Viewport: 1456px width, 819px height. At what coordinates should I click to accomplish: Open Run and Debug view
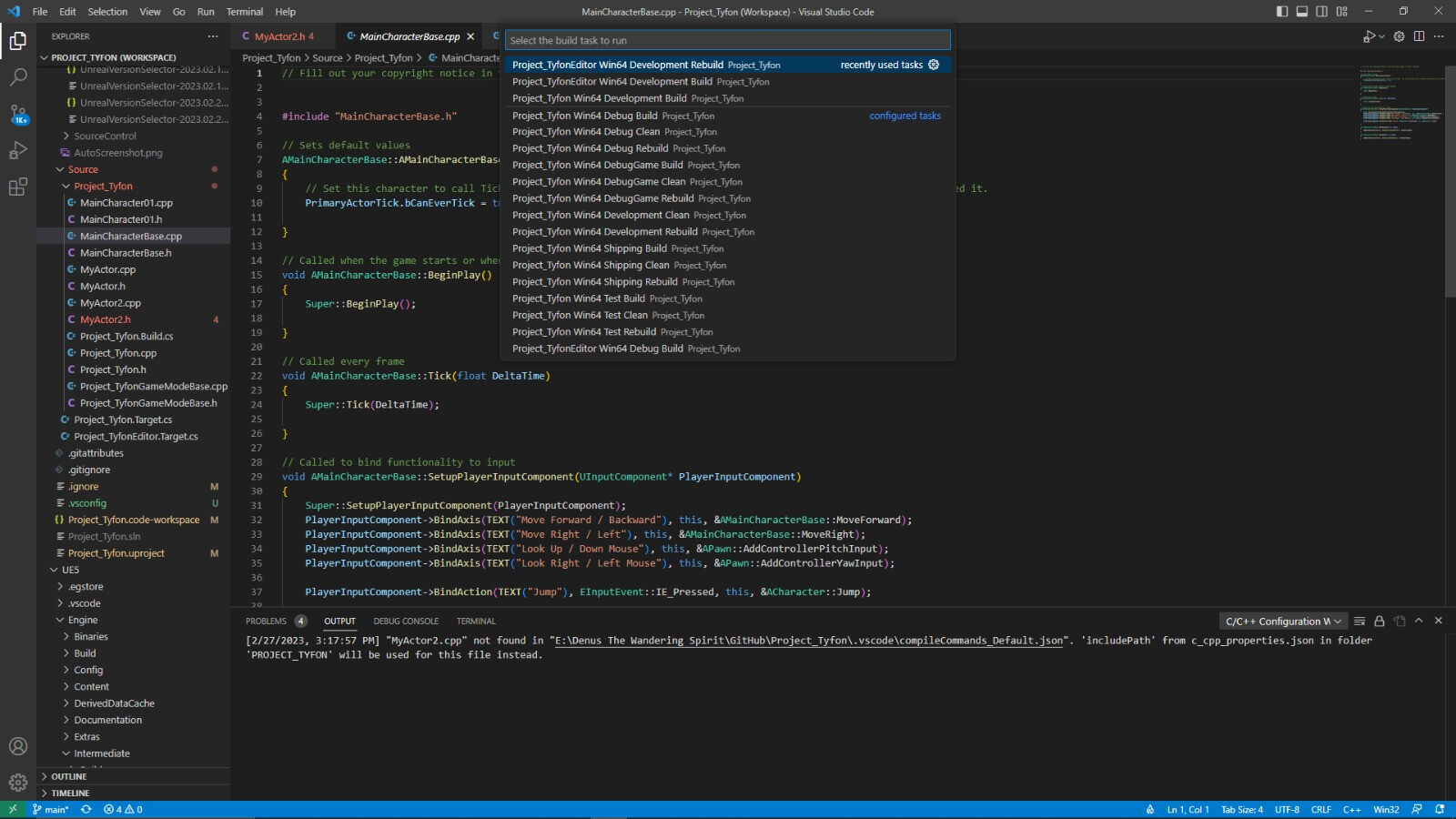[18, 151]
